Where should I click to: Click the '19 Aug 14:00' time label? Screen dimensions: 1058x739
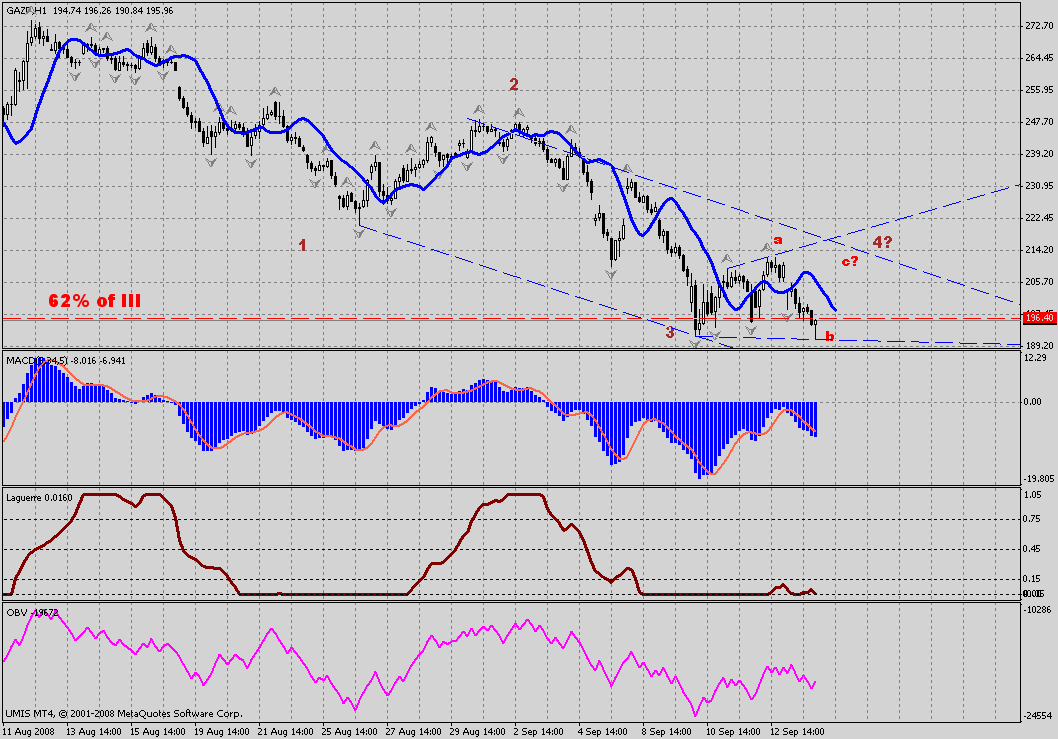[222, 732]
